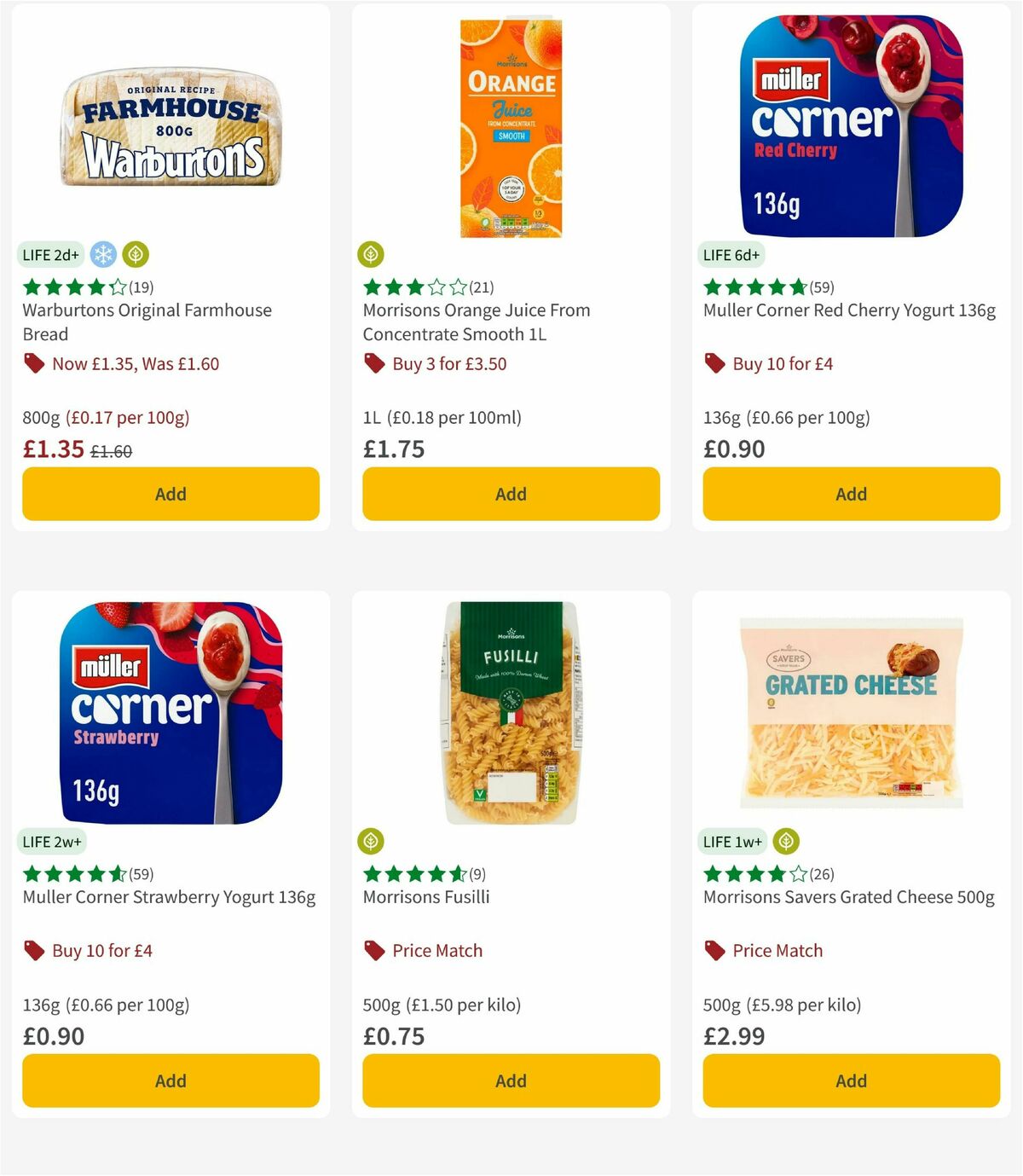Add Warburtons Original Farmhouse Bread to basket
The image size is (1023, 1176).
tap(170, 494)
